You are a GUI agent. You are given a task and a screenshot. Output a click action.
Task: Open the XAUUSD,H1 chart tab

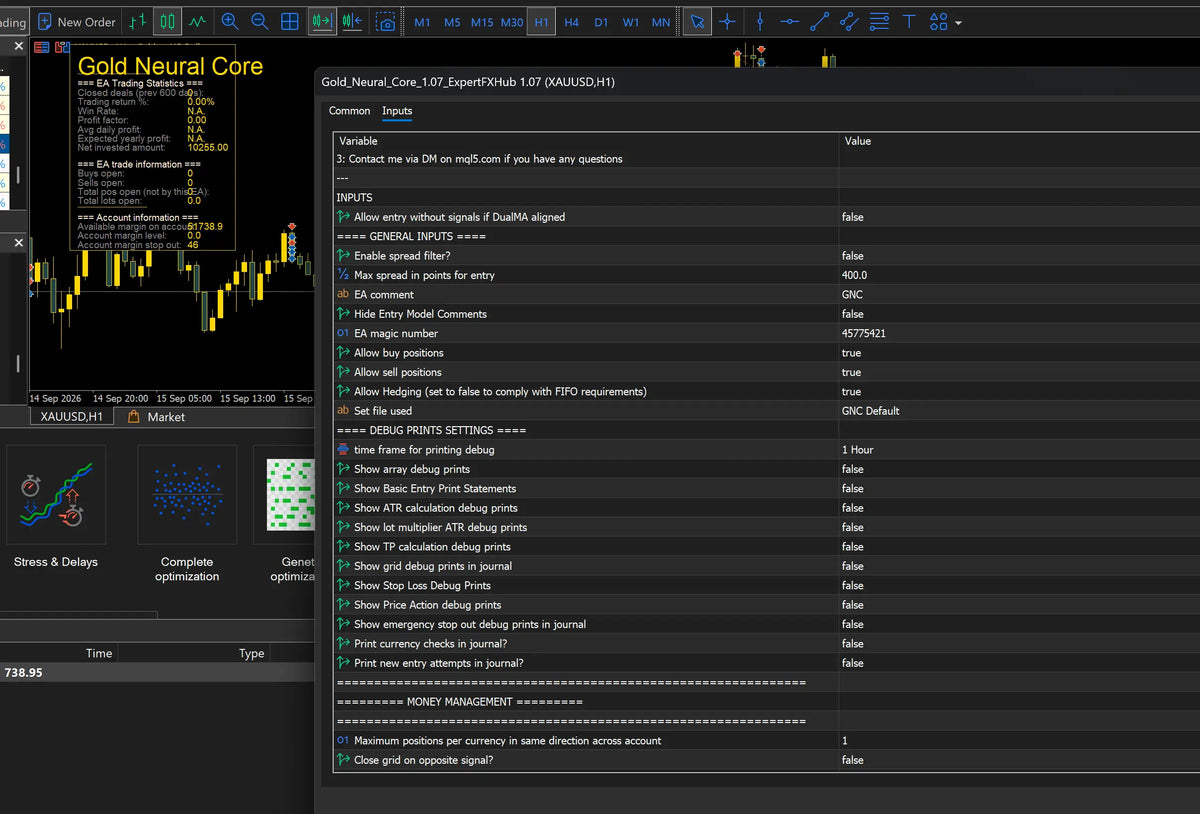[x=71, y=417]
